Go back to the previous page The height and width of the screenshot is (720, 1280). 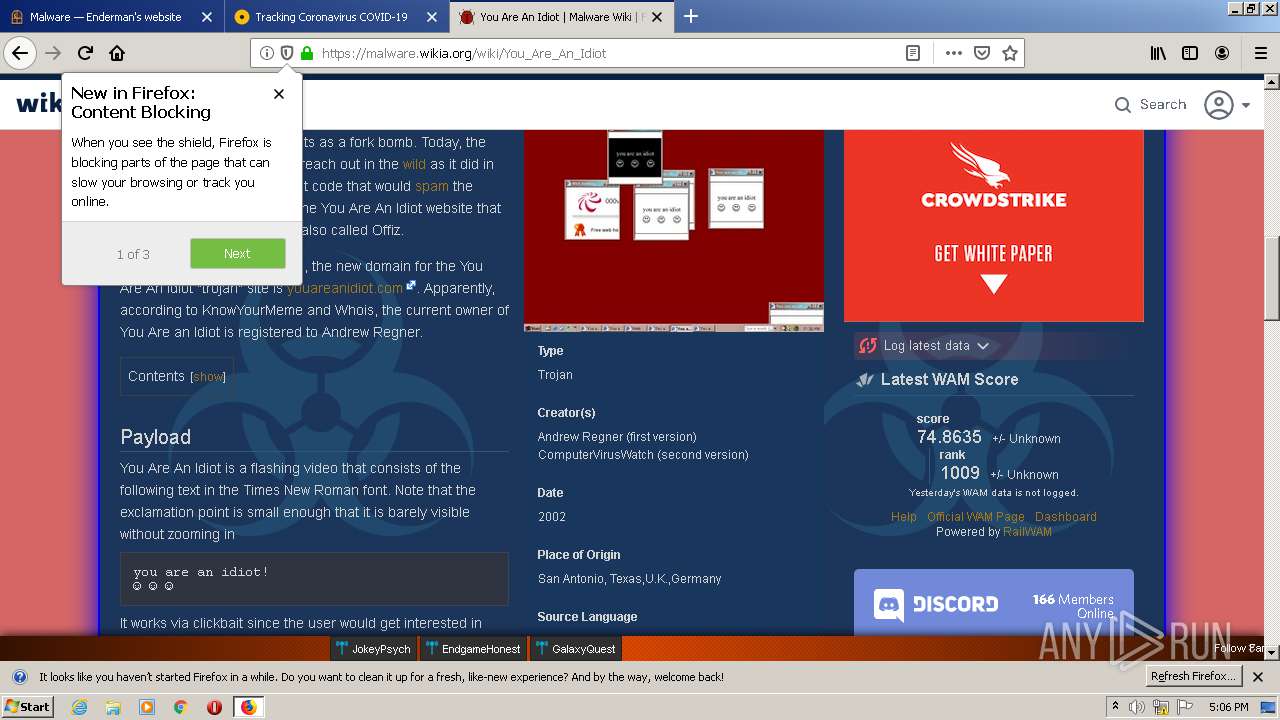[x=20, y=53]
